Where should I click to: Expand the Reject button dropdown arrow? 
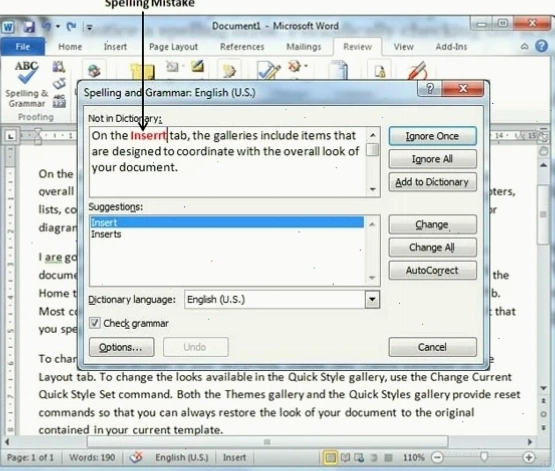[x=306, y=65]
